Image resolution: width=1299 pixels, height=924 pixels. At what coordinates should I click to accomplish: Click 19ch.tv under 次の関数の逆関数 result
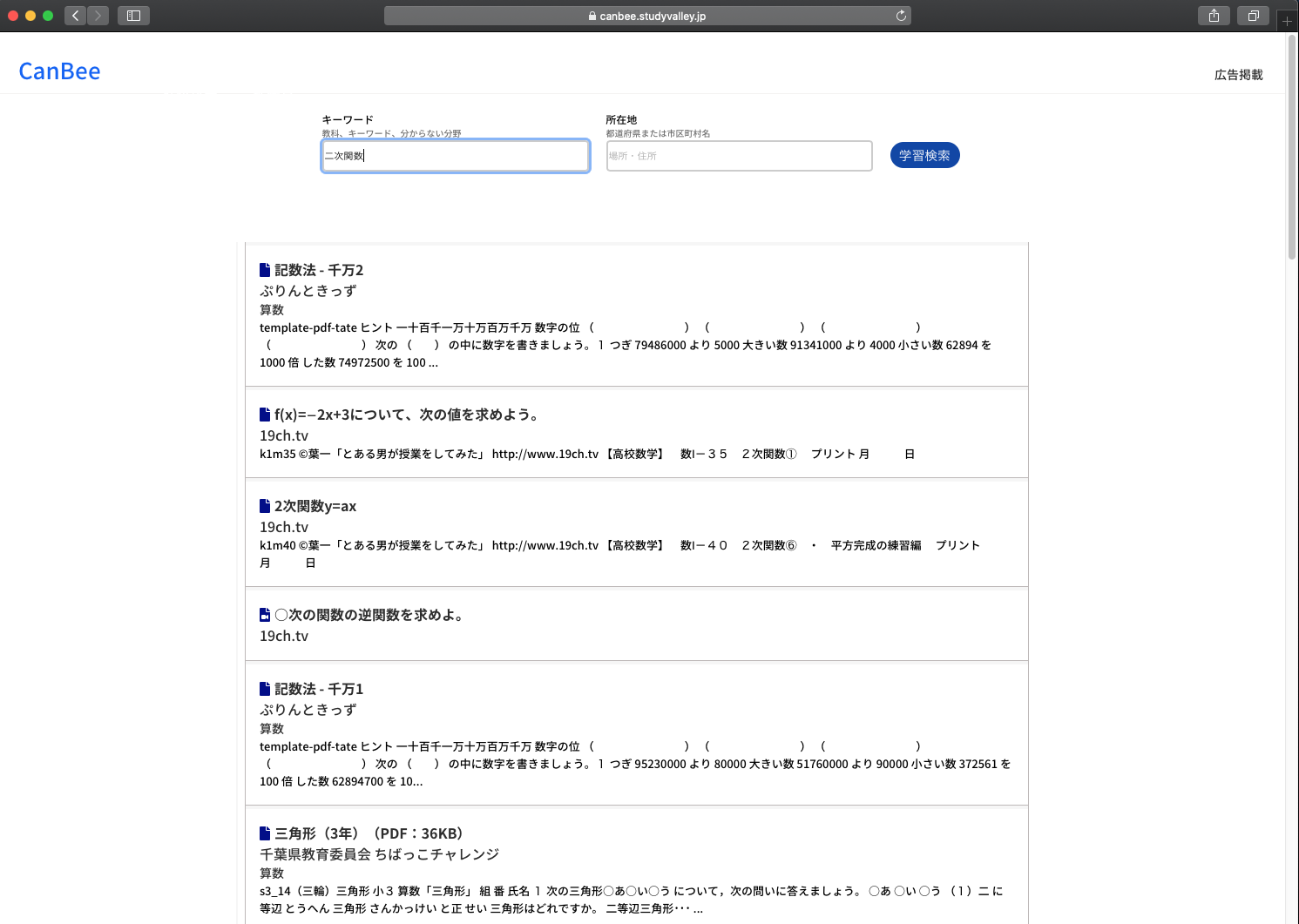coord(284,636)
